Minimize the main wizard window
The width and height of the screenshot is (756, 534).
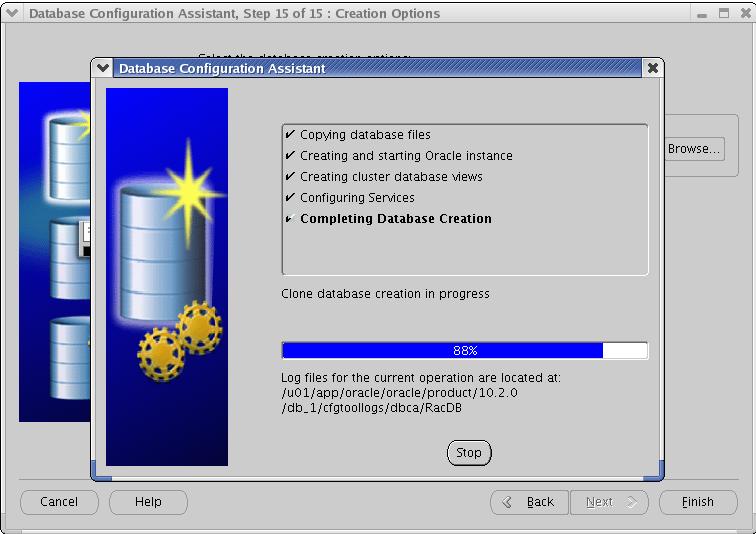click(x=700, y=13)
